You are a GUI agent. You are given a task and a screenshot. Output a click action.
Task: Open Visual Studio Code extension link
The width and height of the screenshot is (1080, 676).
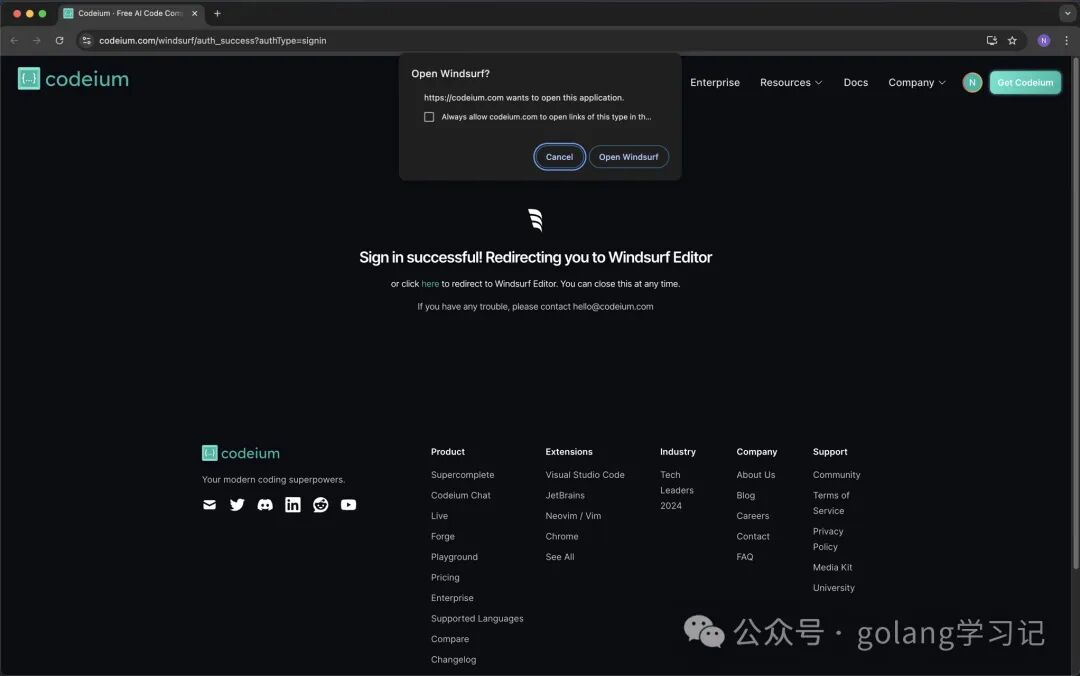[x=585, y=475]
